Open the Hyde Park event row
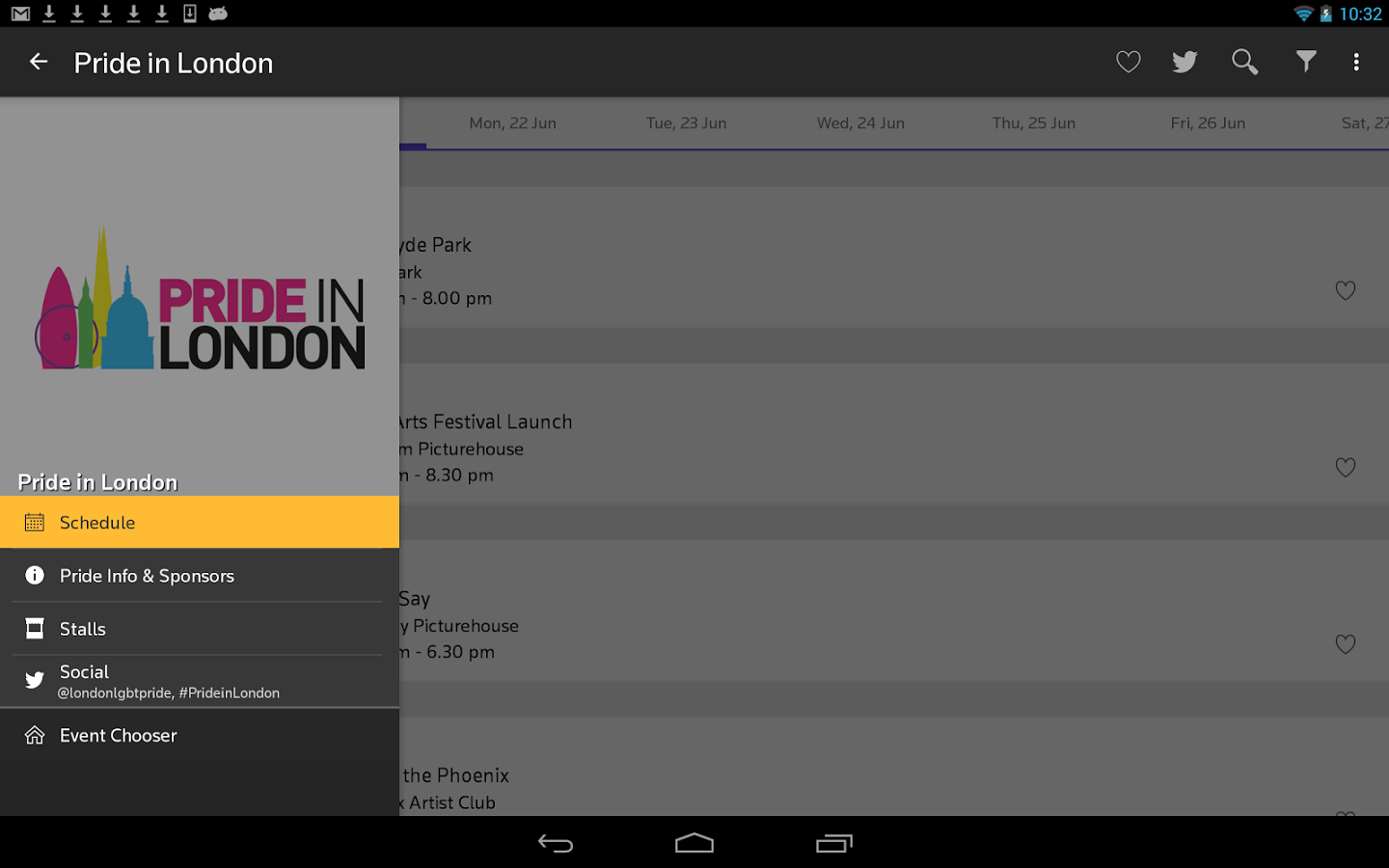This screenshot has width=1389, height=868. (894, 257)
